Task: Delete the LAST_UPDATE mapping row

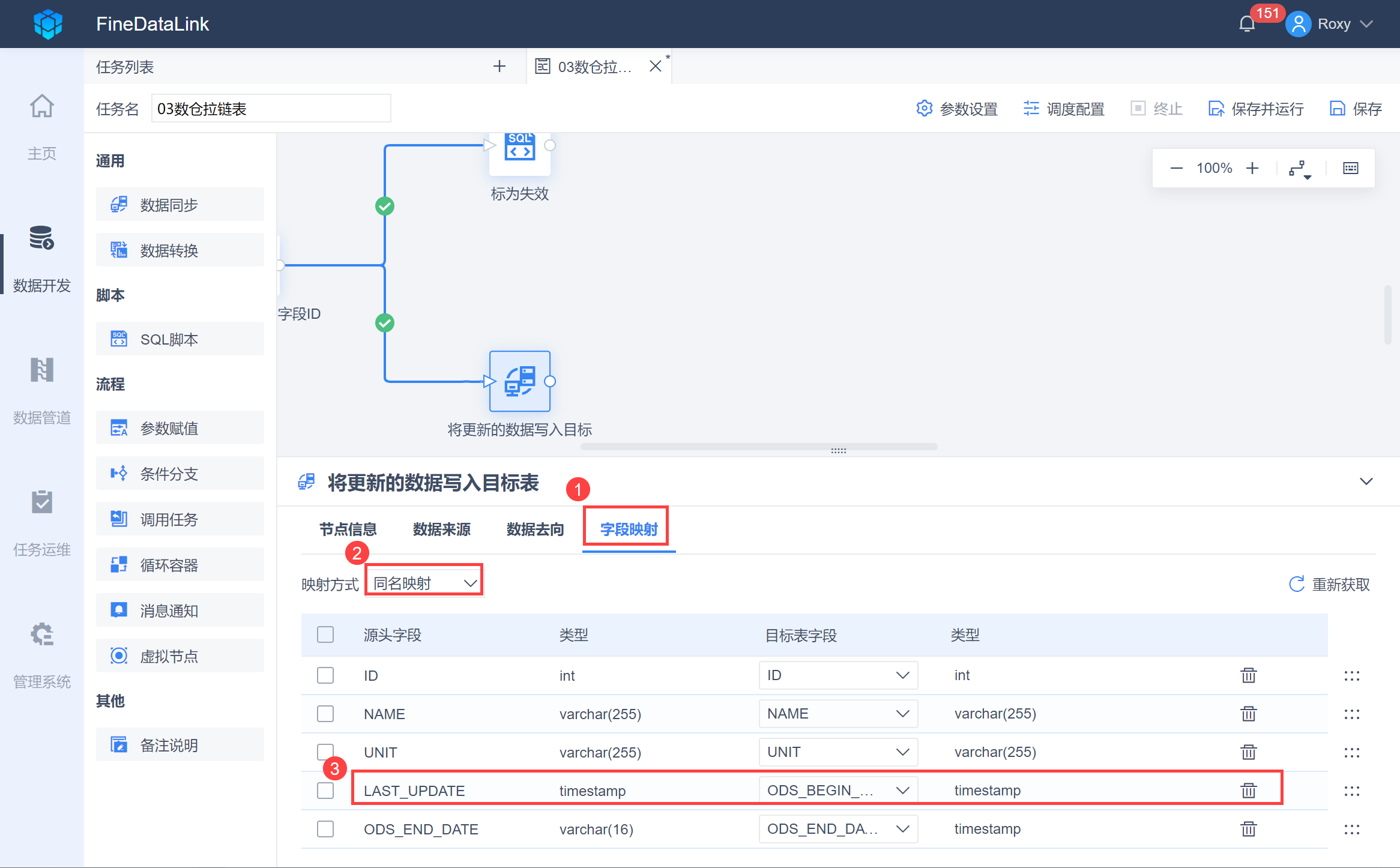Action: pyautogui.click(x=1248, y=791)
